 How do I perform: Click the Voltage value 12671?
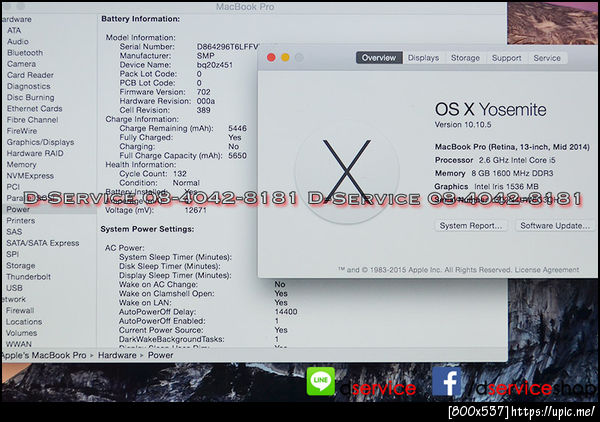coord(196,210)
